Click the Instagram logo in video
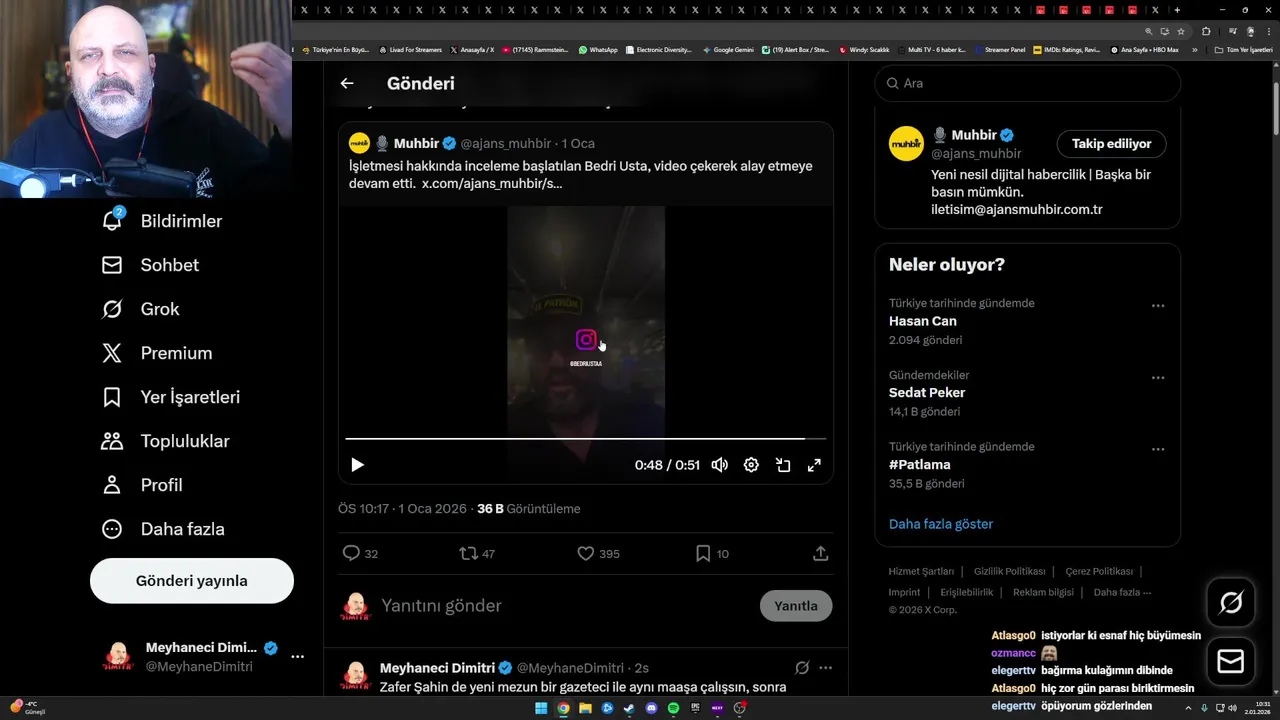 (x=586, y=340)
